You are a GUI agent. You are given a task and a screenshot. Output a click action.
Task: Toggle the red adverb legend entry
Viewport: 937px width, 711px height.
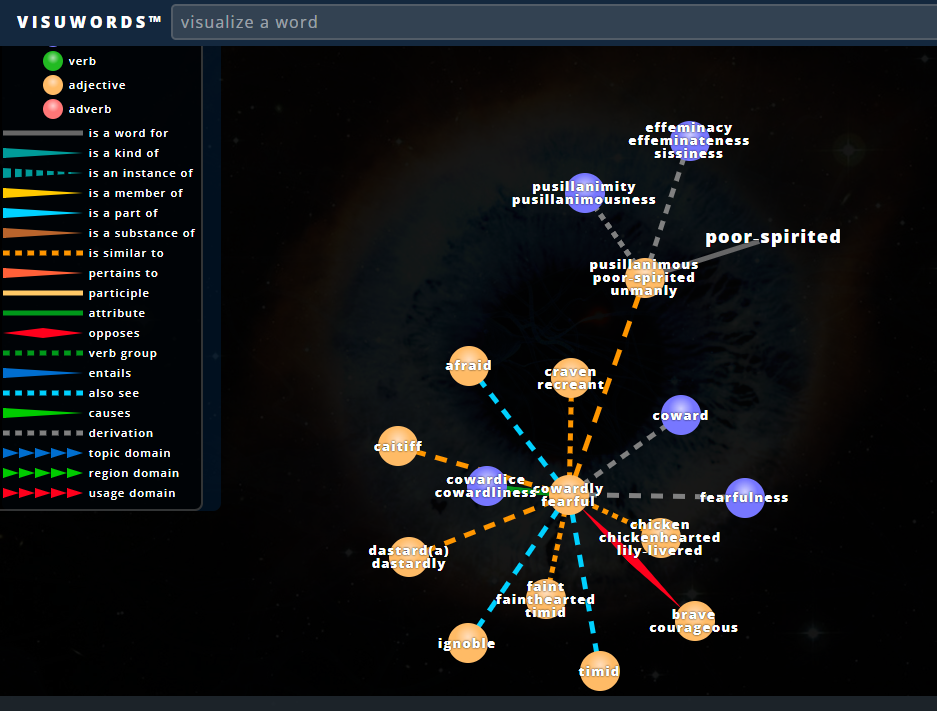[51, 109]
